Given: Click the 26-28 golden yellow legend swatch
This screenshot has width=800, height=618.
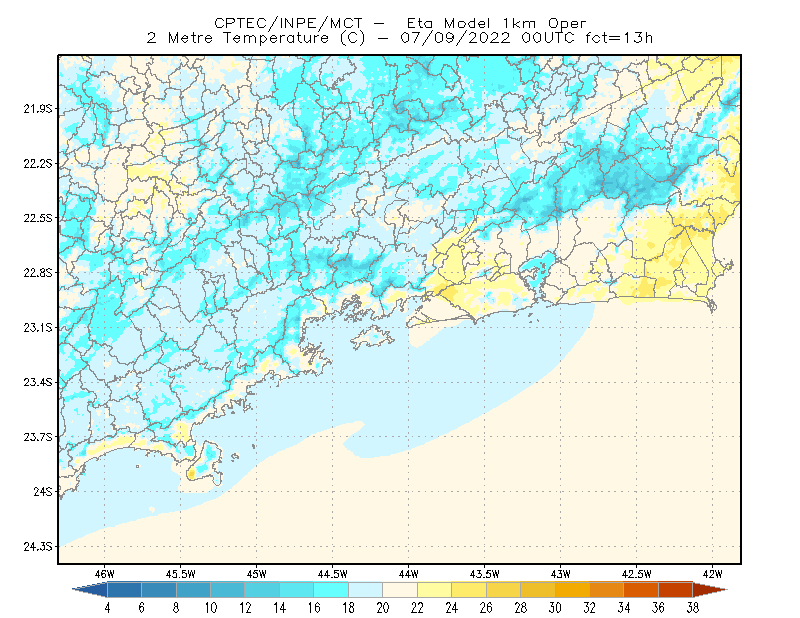Looking at the screenshot, I should [x=503, y=590].
